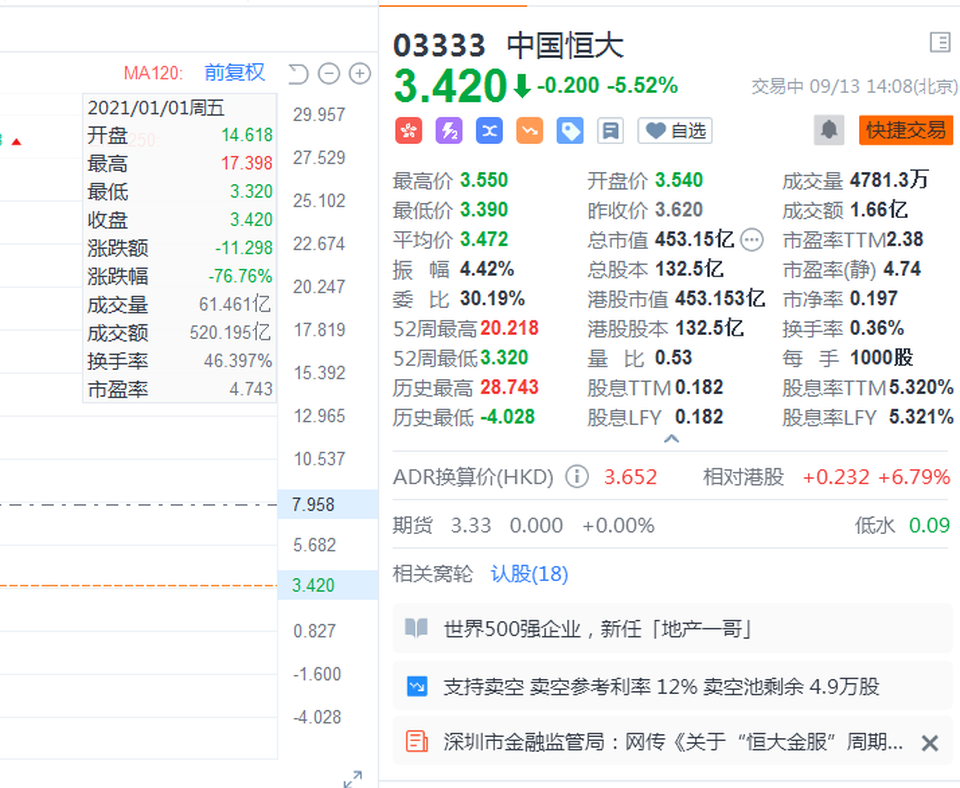Open the 前复权 adjustment dropdown

click(234, 72)
